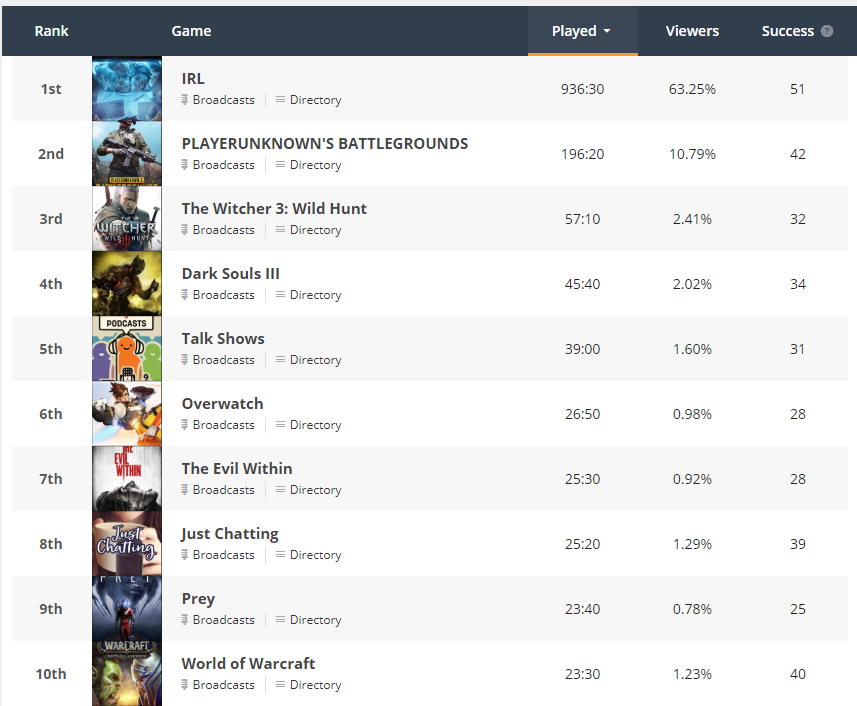Click the Rank column header

tap(51, 31)
